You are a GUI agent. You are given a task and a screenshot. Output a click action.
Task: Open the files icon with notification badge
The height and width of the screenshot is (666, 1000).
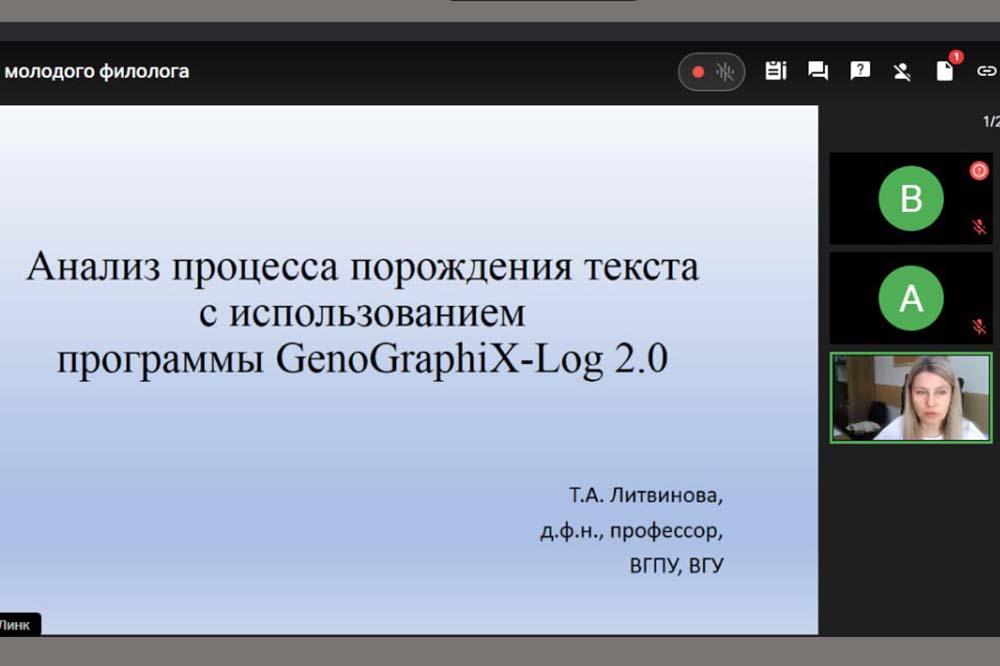tap(945, 70)
